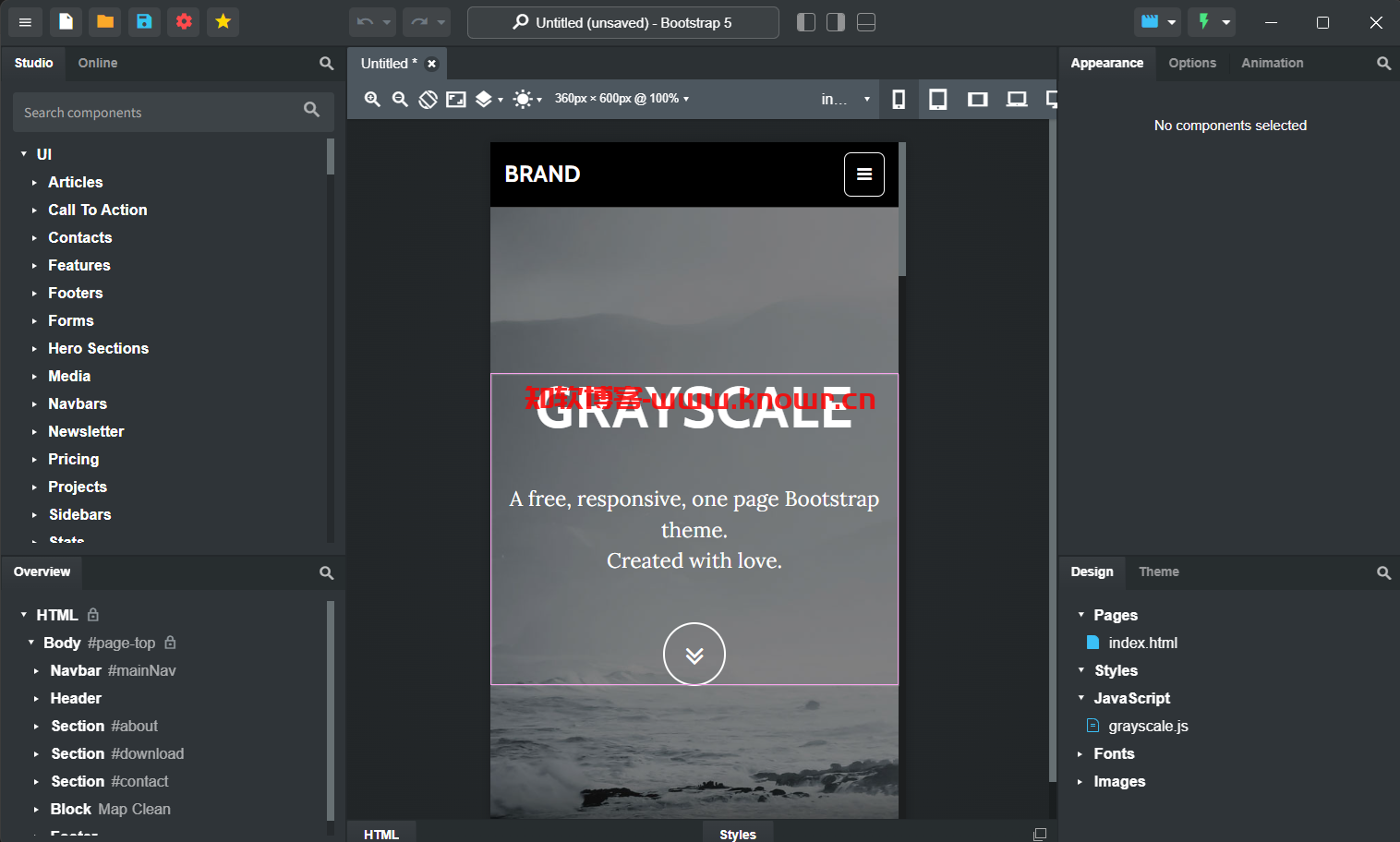This screenshot has width=1400, height=842.
Task: Create a new design file
Action: (66, 22)
